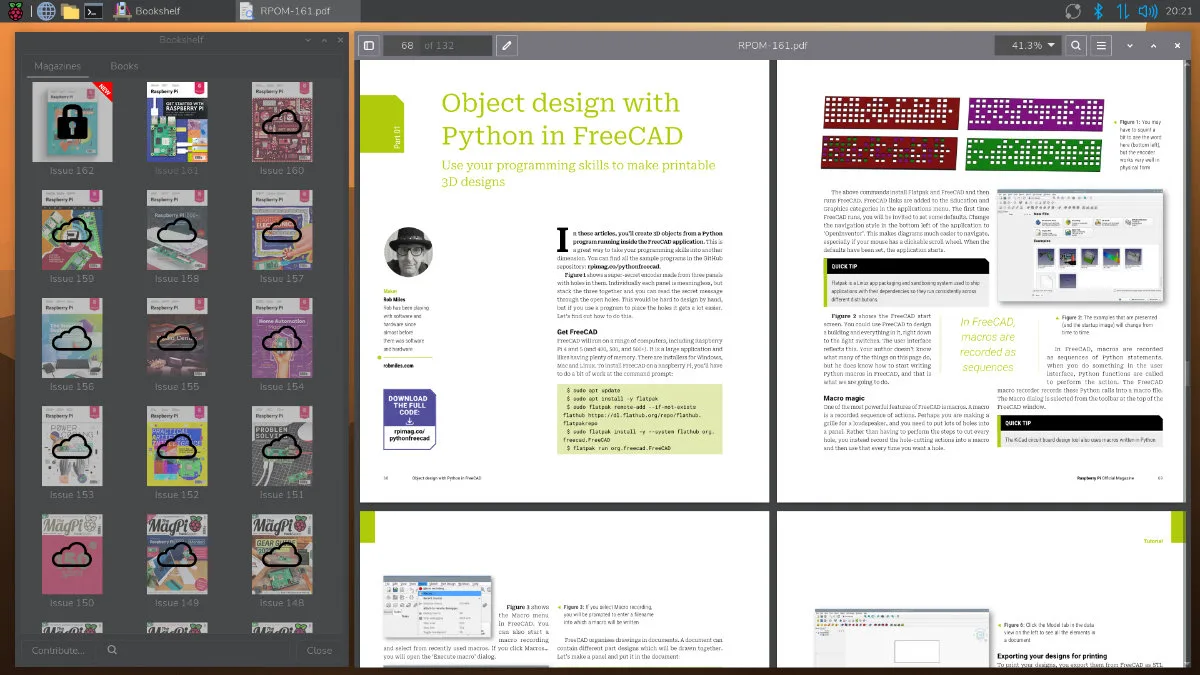Open the Raspberry Pi main menu
This screenshot has height=675, width=1200.
(x=17, y=12)
